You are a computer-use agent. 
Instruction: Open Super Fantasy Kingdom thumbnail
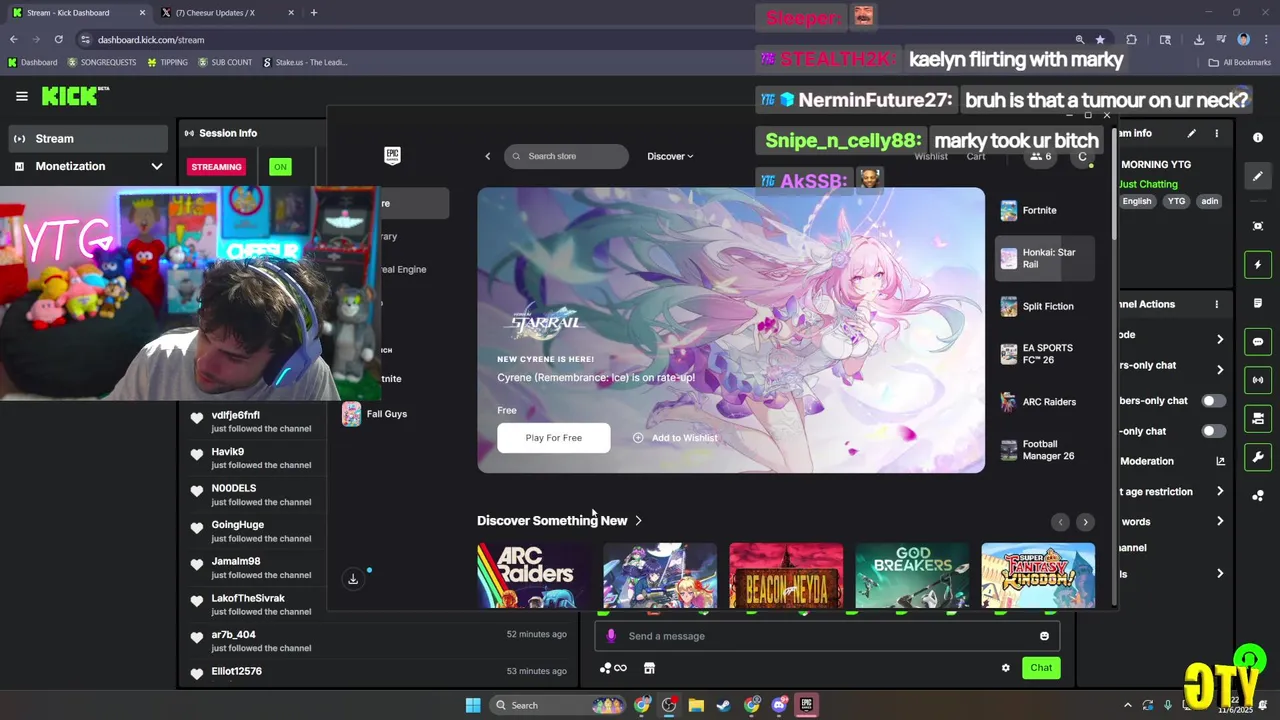(x=1038, y=575)
